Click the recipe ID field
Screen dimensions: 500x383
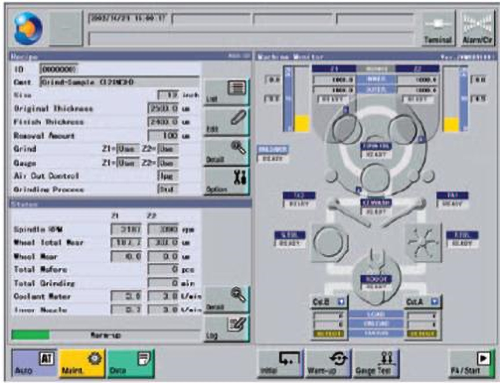point(59,69)
